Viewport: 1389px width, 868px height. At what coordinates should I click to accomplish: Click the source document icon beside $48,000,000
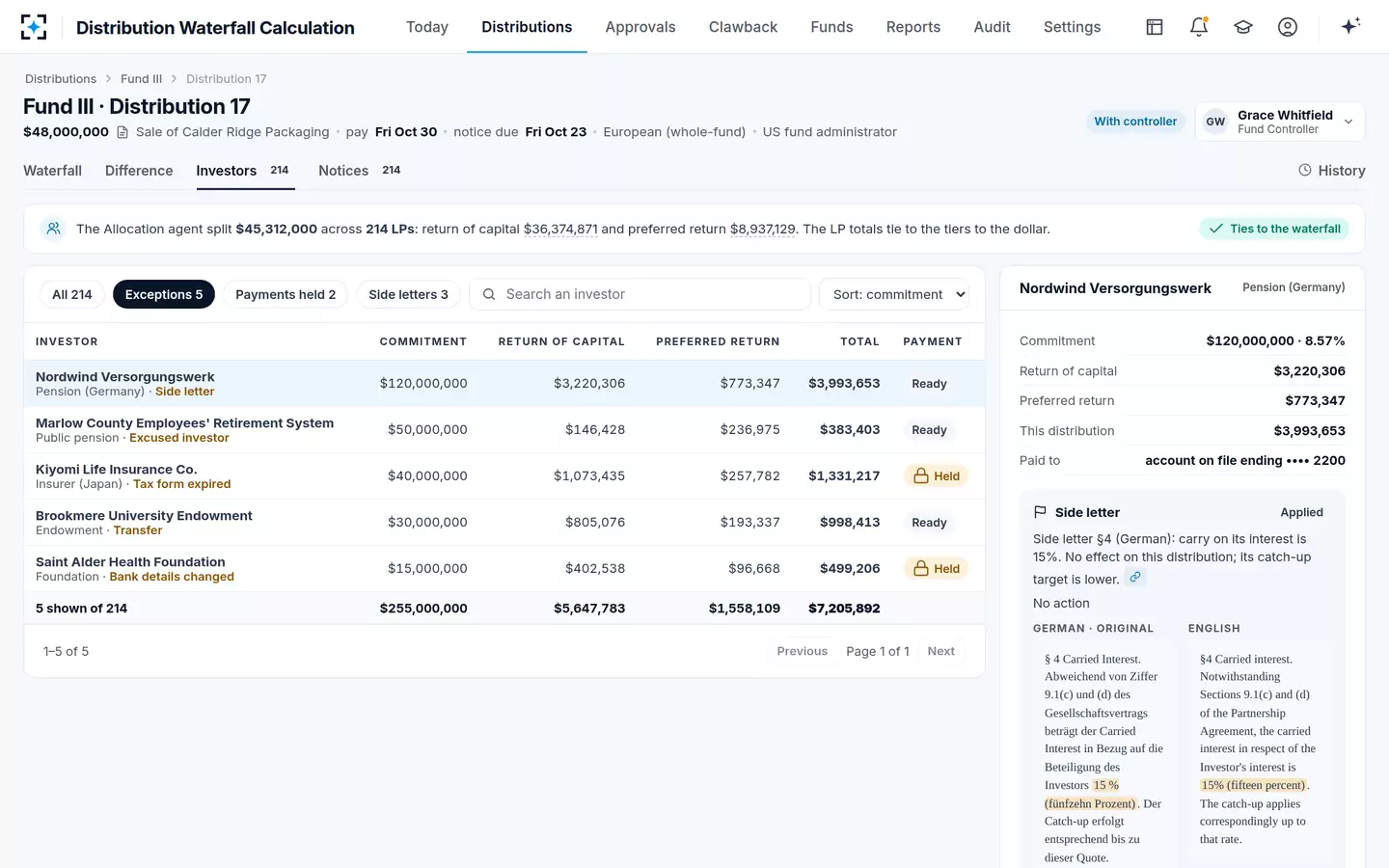pos(123,132)
